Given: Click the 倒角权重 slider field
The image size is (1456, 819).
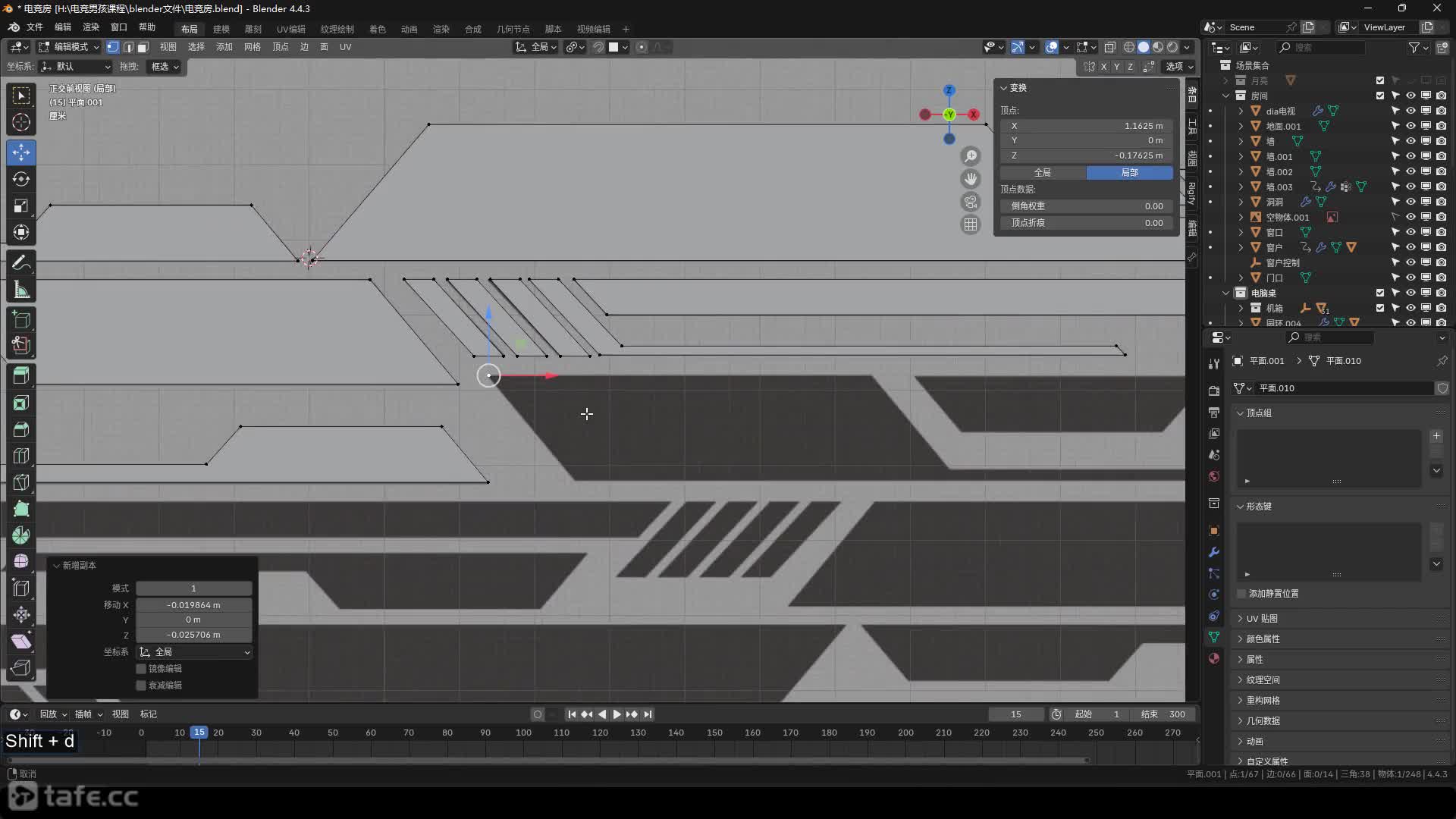Looking at the screenshot, I should click(1086, 206).
